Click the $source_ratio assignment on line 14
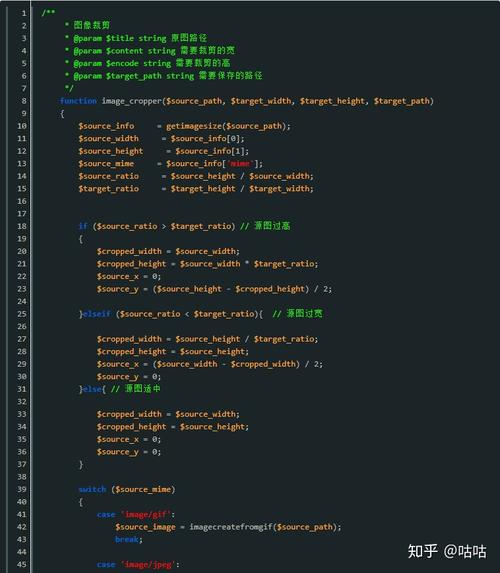This screenshot has width=500, height=573. [x=196, y=177]
